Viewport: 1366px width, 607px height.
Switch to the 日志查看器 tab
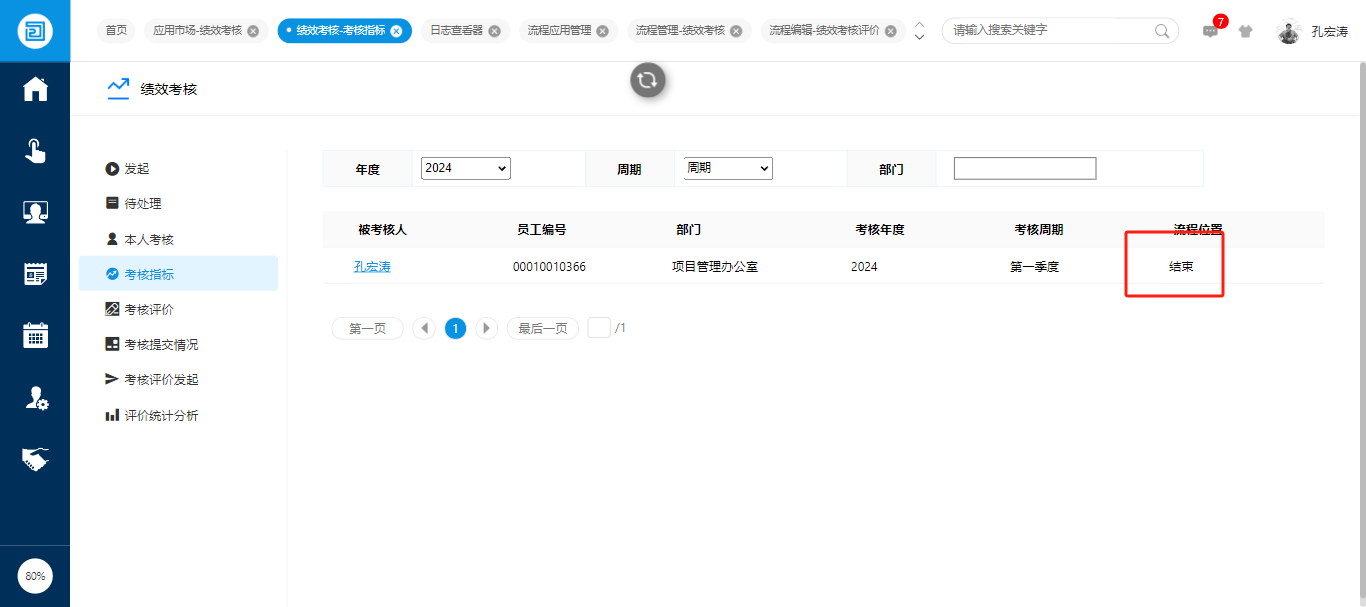[x=456, y=31]
